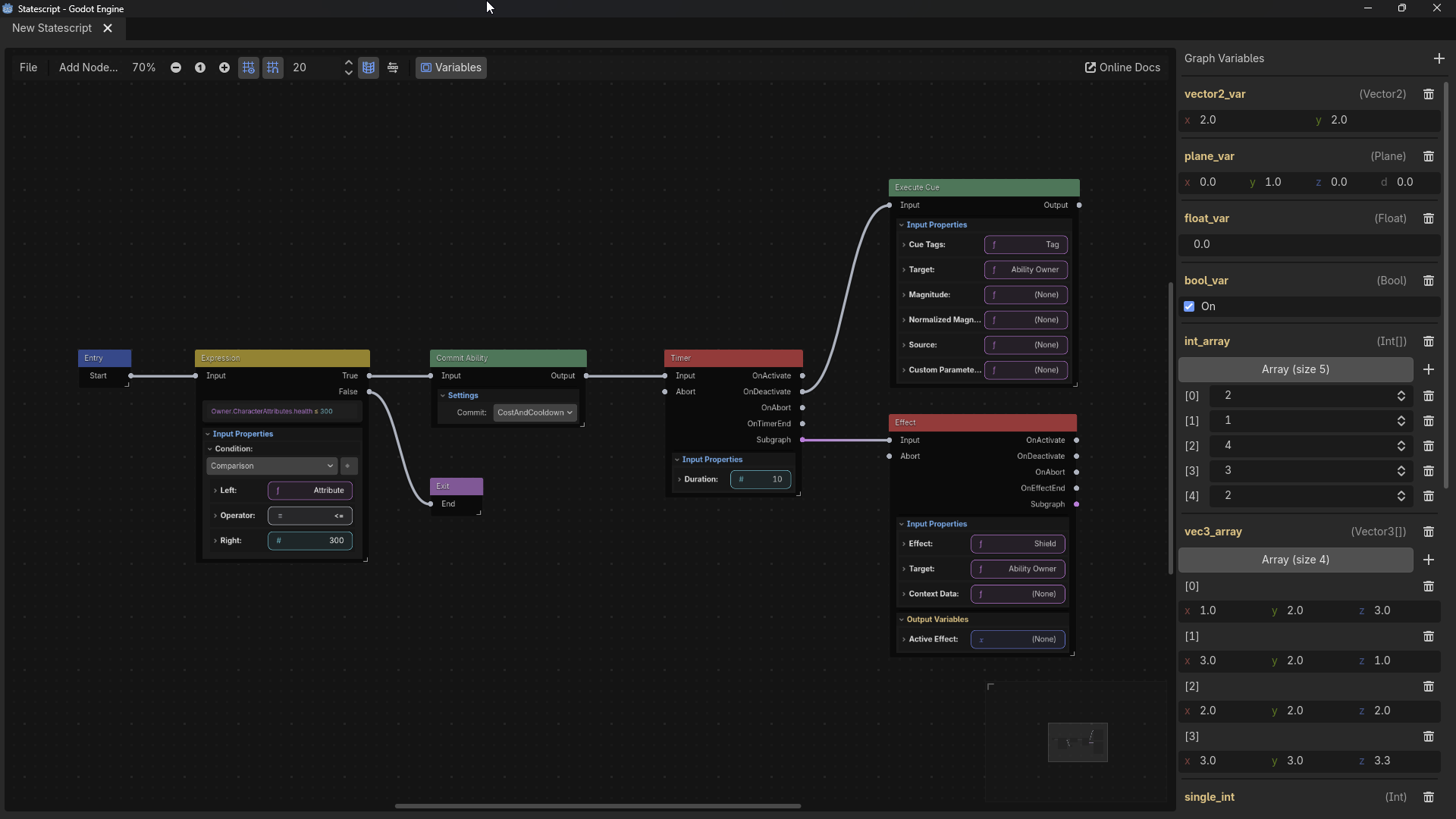Open the Online Docs link
The height and width of the screenshot is (819, 1456).
point(1122,67)
